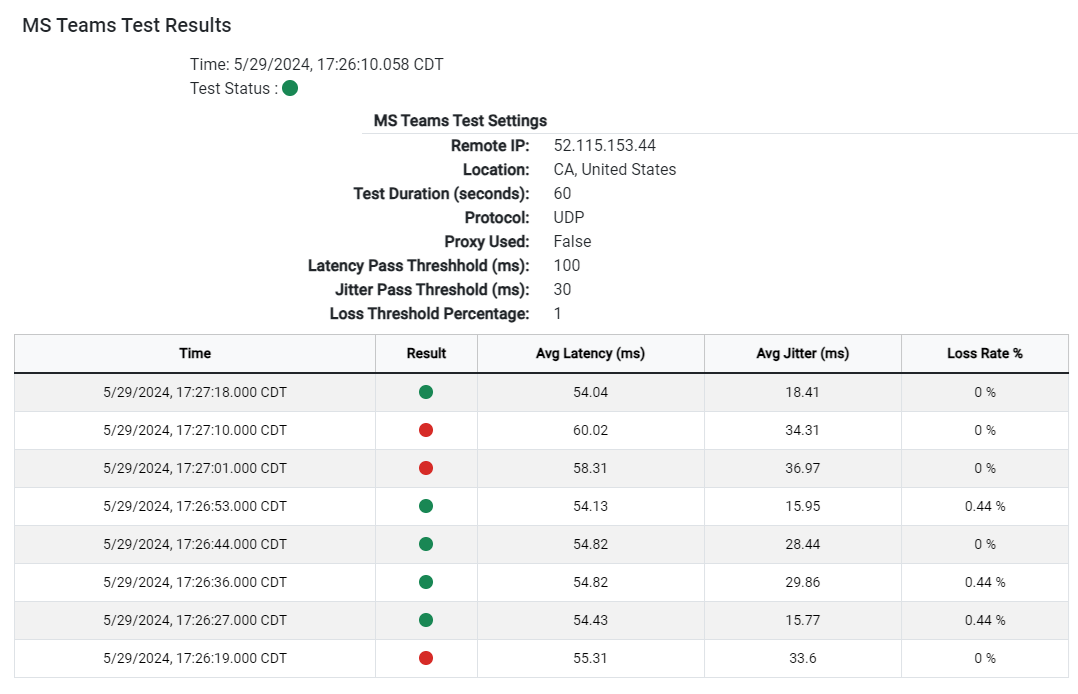
Task: Click the time cell 5/29/2024, 17:26:53.000 CDT
Action: (x=195, y=506)
